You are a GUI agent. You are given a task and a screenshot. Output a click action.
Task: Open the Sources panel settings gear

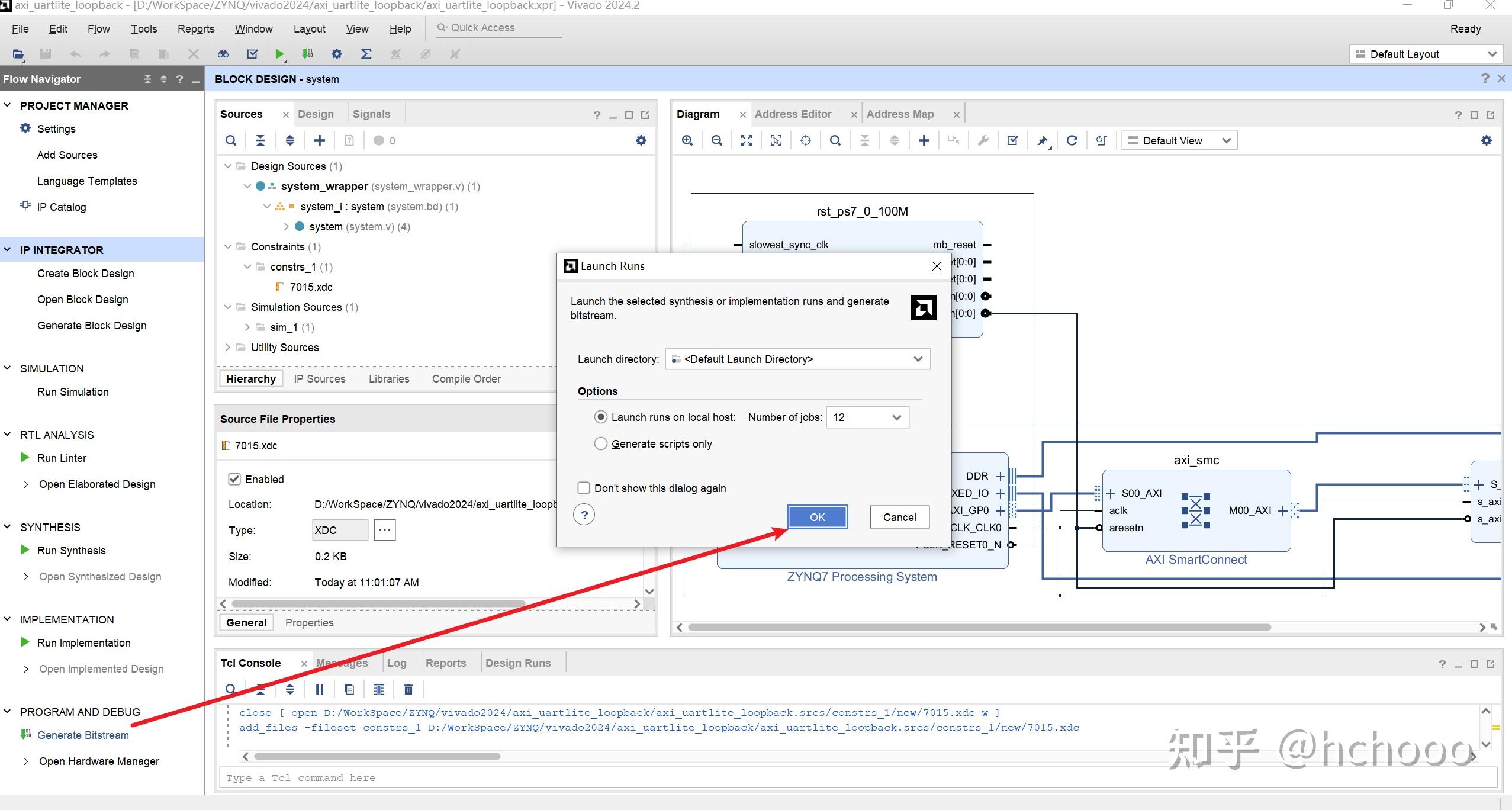[x=641, y=140]
